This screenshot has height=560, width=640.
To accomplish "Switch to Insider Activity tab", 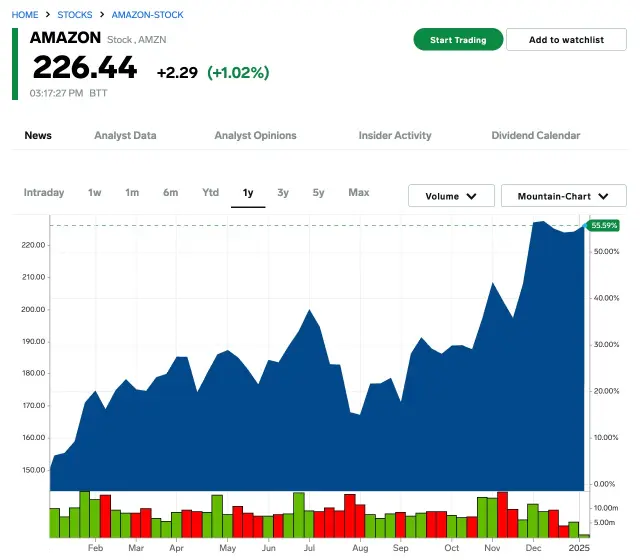I will tap(395, 135).
